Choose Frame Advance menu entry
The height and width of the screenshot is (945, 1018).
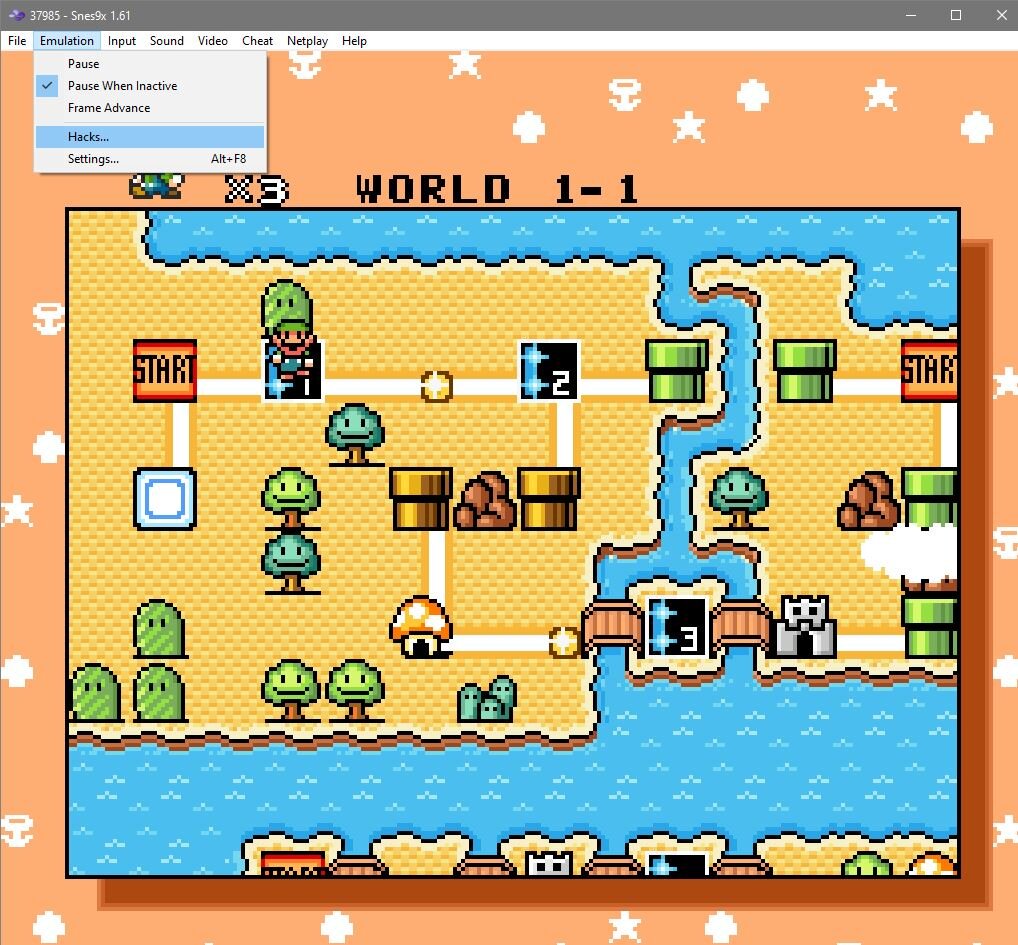(109, 108)
